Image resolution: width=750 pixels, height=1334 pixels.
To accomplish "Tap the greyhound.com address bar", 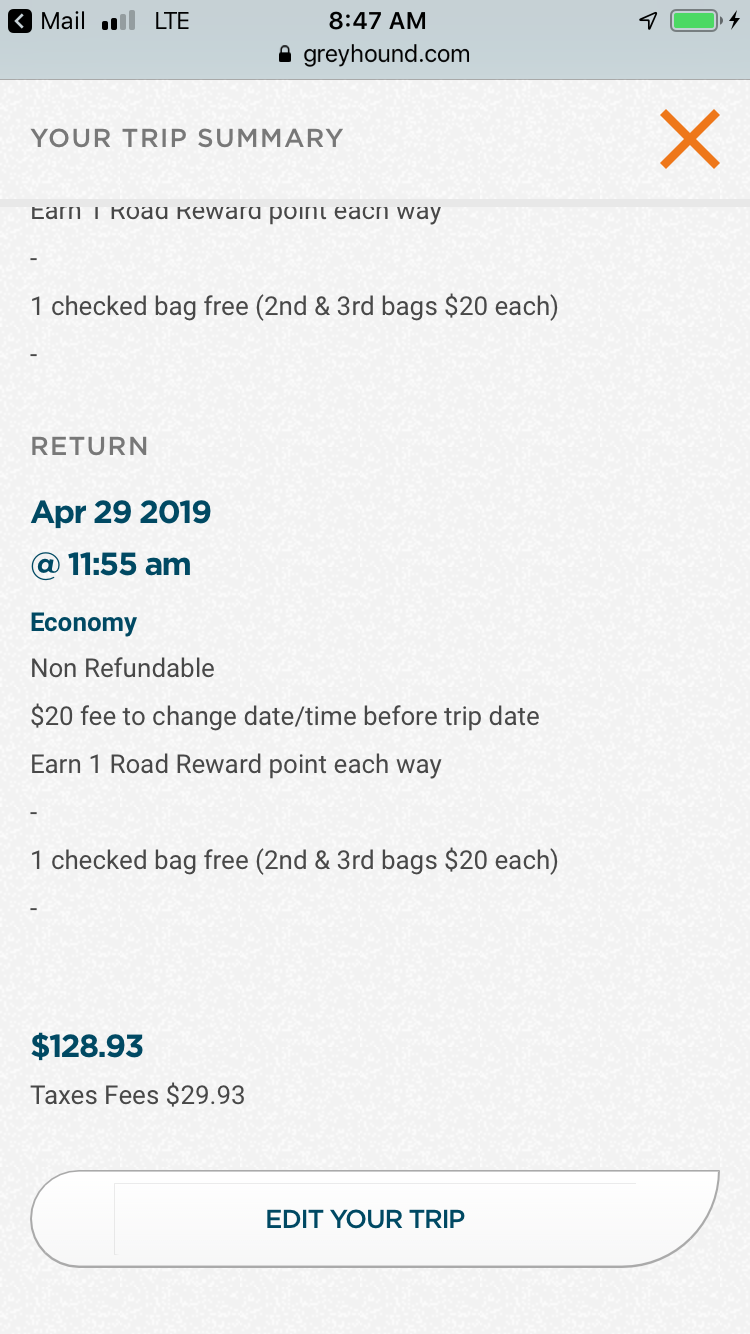I will pyautogui.click(x=385, y=54).
